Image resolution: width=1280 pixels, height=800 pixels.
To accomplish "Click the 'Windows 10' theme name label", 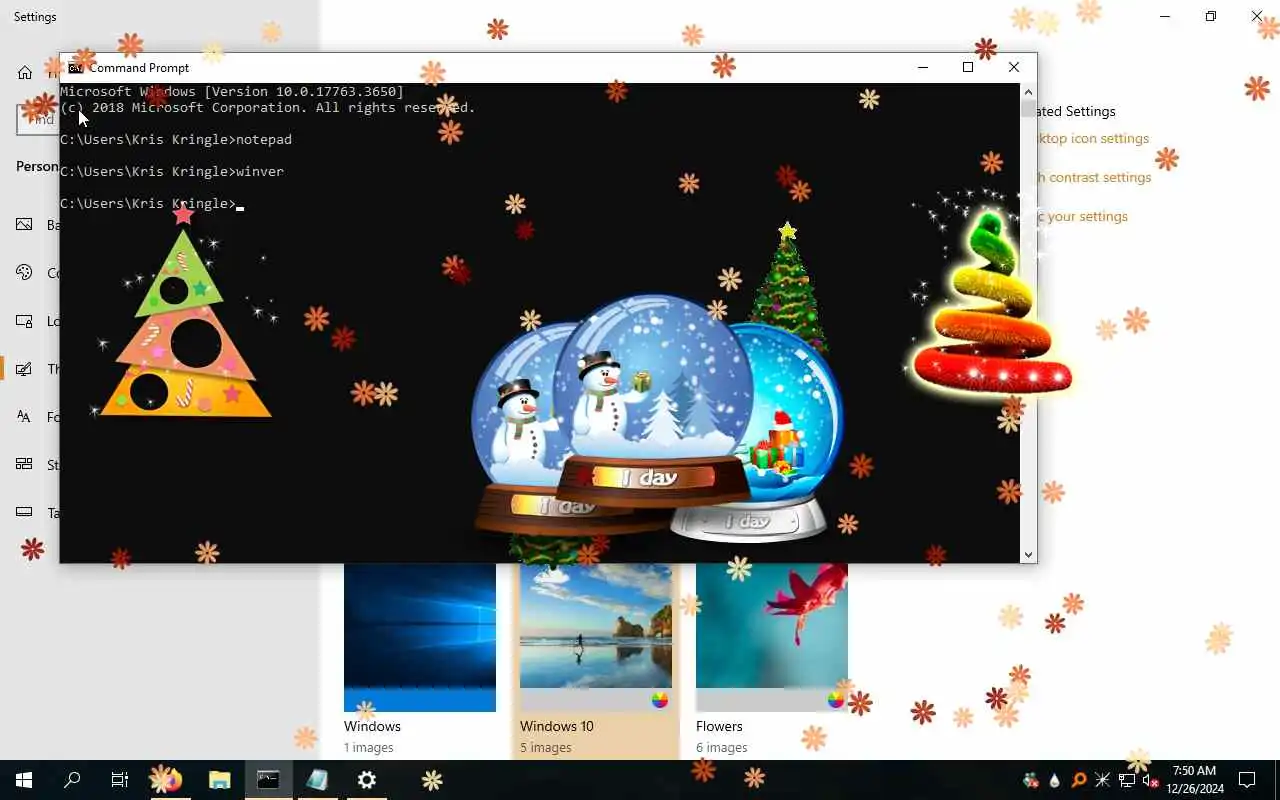I will pyautogui.click(x=557, y=726).
